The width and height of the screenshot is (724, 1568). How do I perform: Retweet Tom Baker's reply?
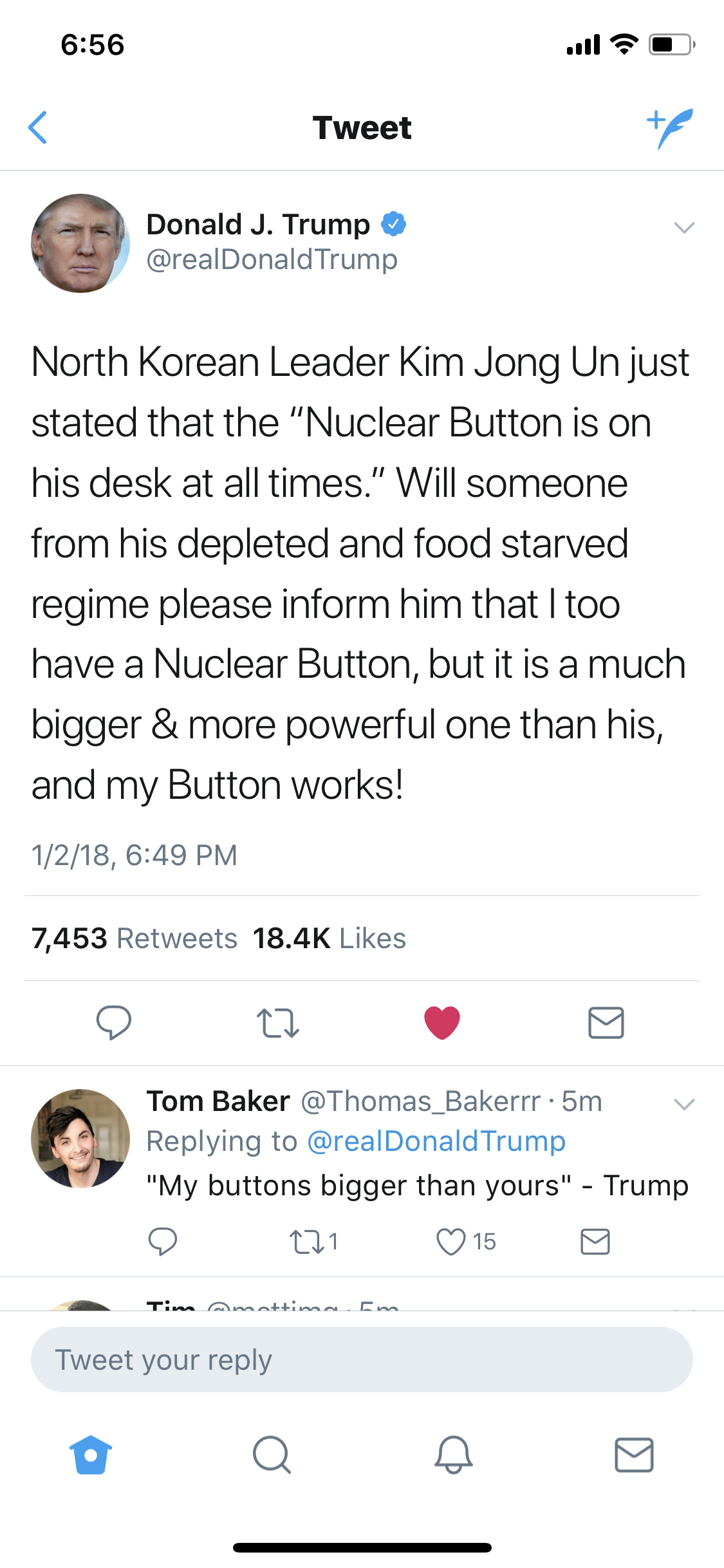tap(307, 1242)
